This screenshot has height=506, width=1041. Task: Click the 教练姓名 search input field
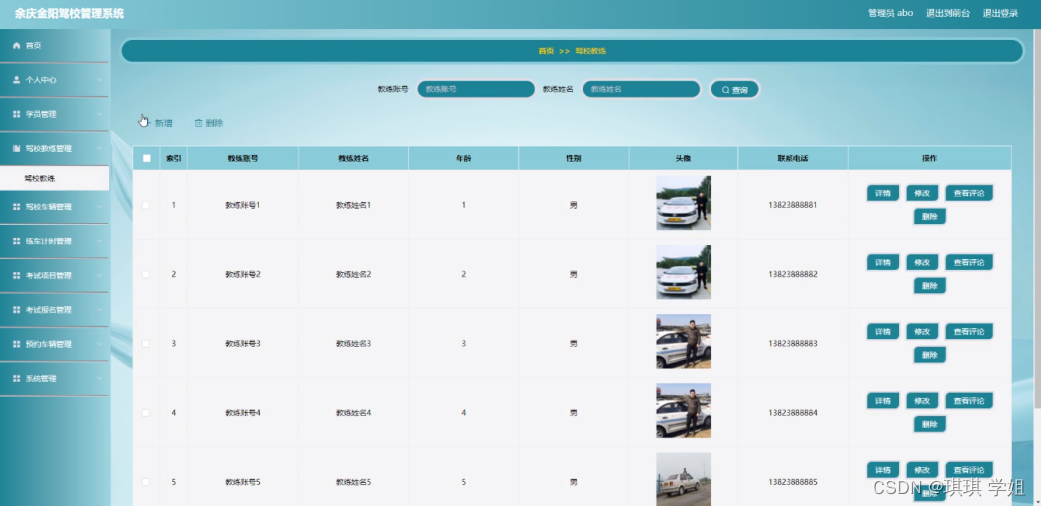pos(641,89)
